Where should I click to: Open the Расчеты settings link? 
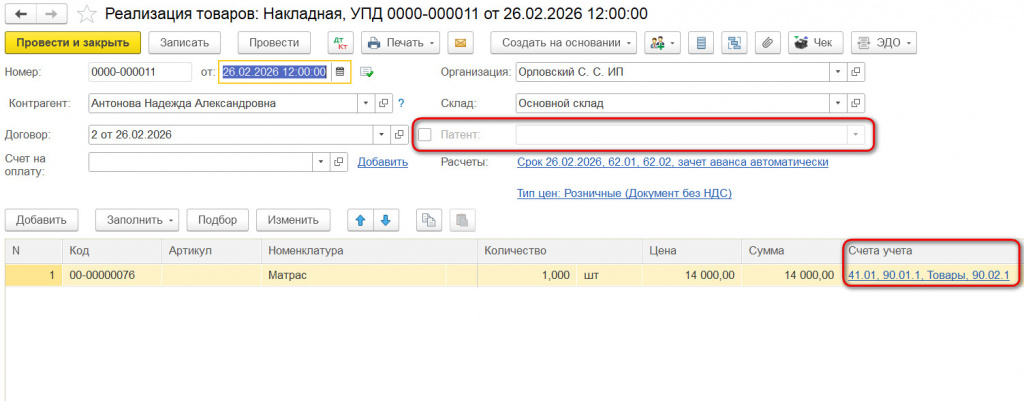tap(673, 162)
